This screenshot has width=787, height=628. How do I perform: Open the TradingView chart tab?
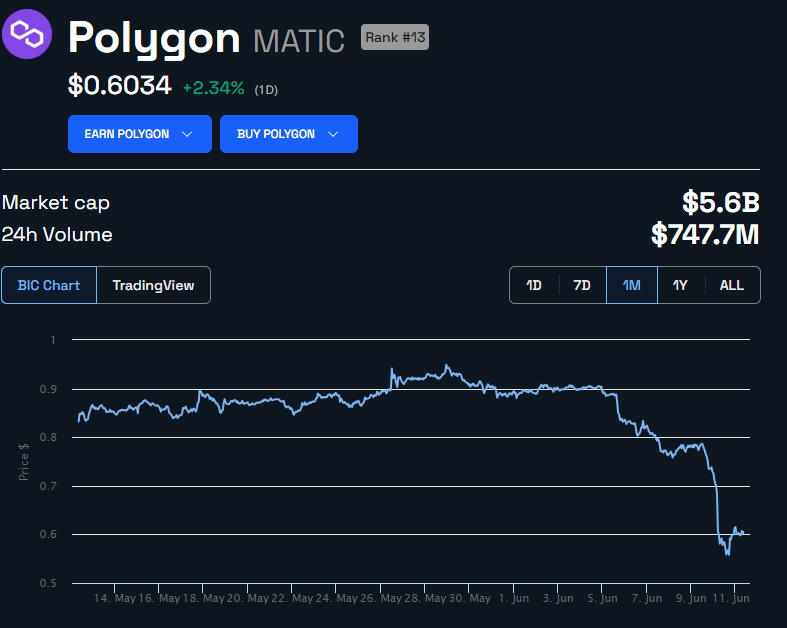pos(153,285)
